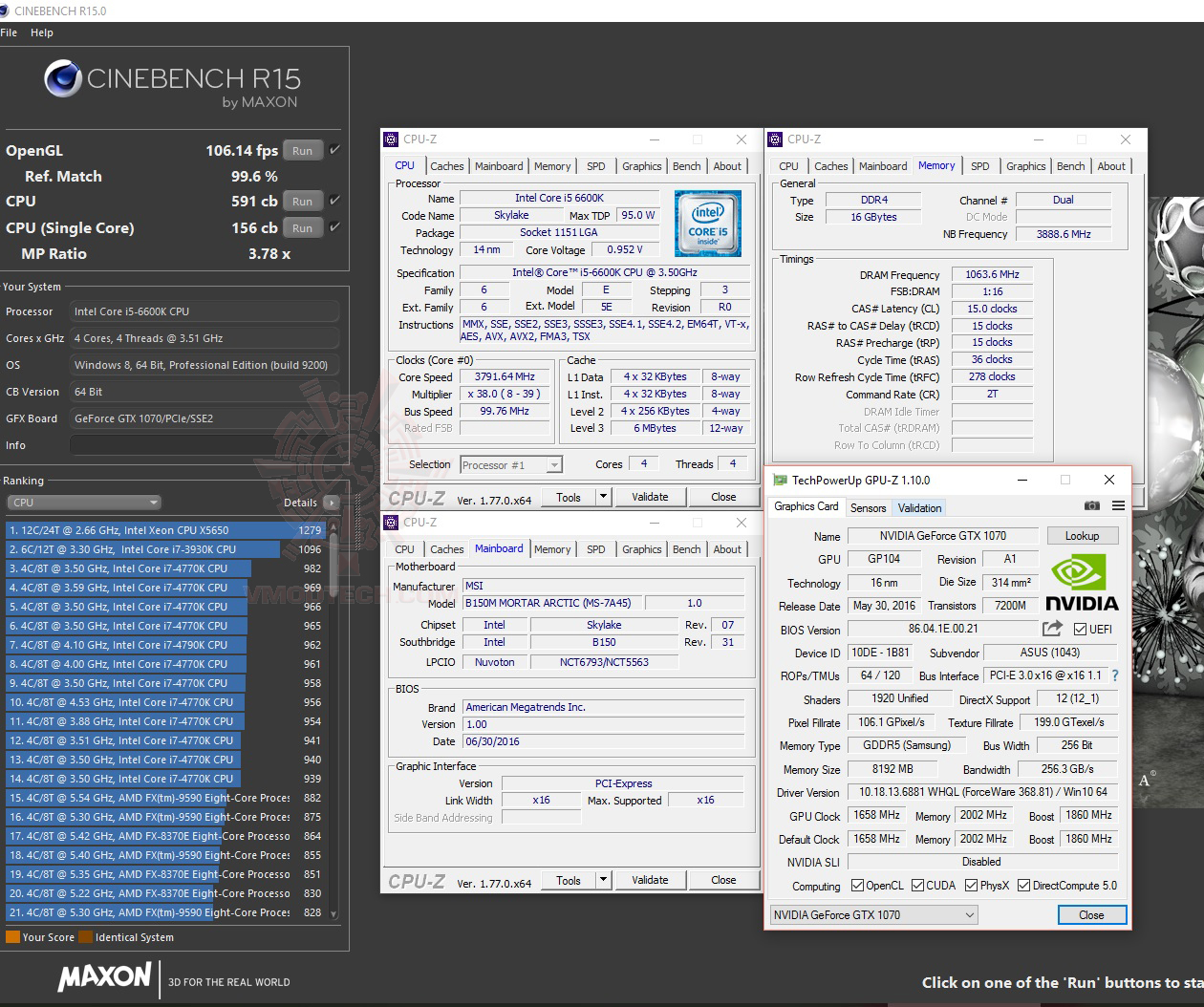Click the Info input field
1204x1007 pixels.
(204, 445)
